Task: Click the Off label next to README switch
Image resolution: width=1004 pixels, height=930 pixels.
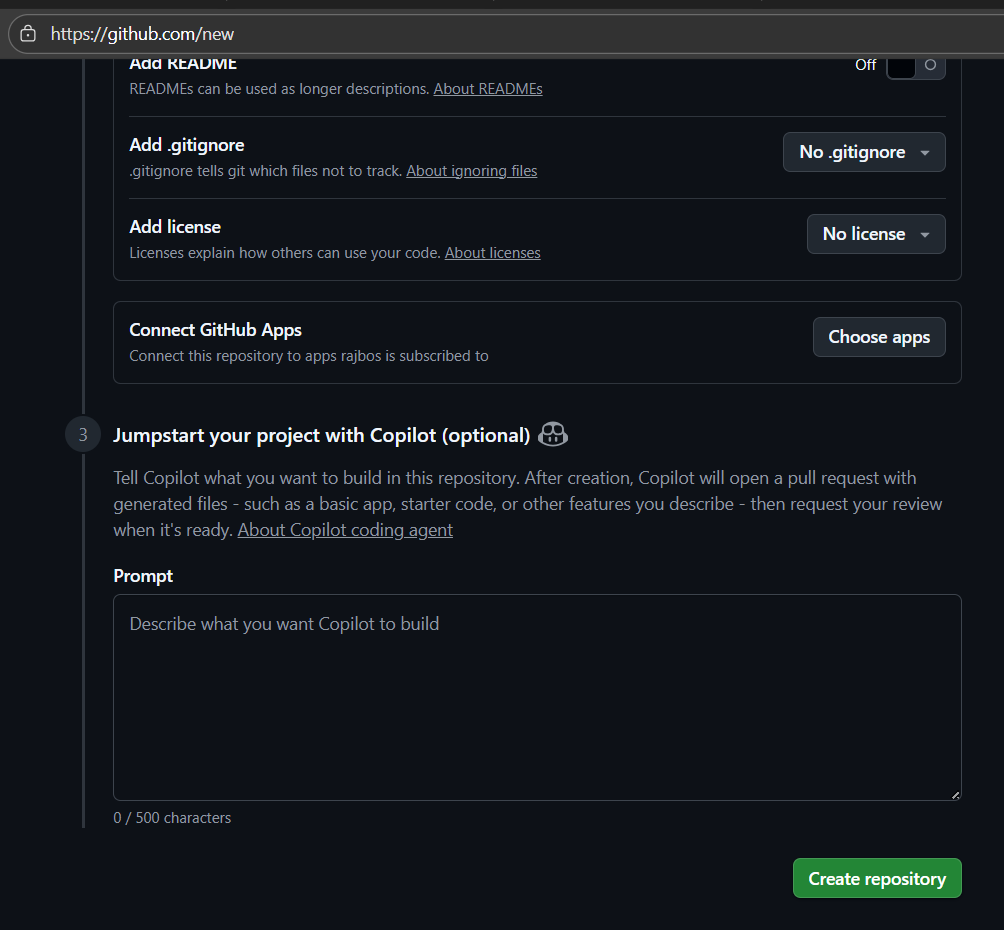Action: click(864, 64)
